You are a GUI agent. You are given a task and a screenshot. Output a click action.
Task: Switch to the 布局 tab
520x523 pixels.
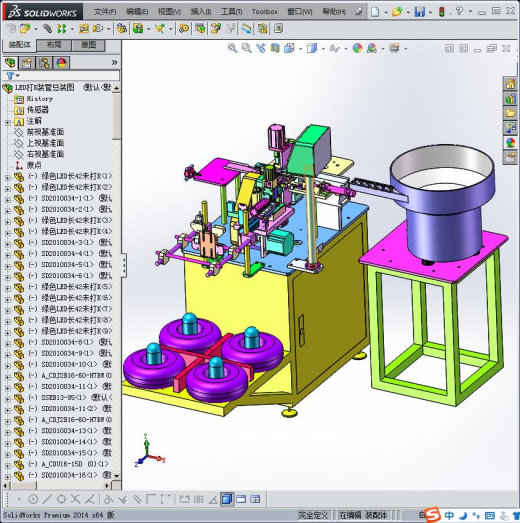click(54, 45)
